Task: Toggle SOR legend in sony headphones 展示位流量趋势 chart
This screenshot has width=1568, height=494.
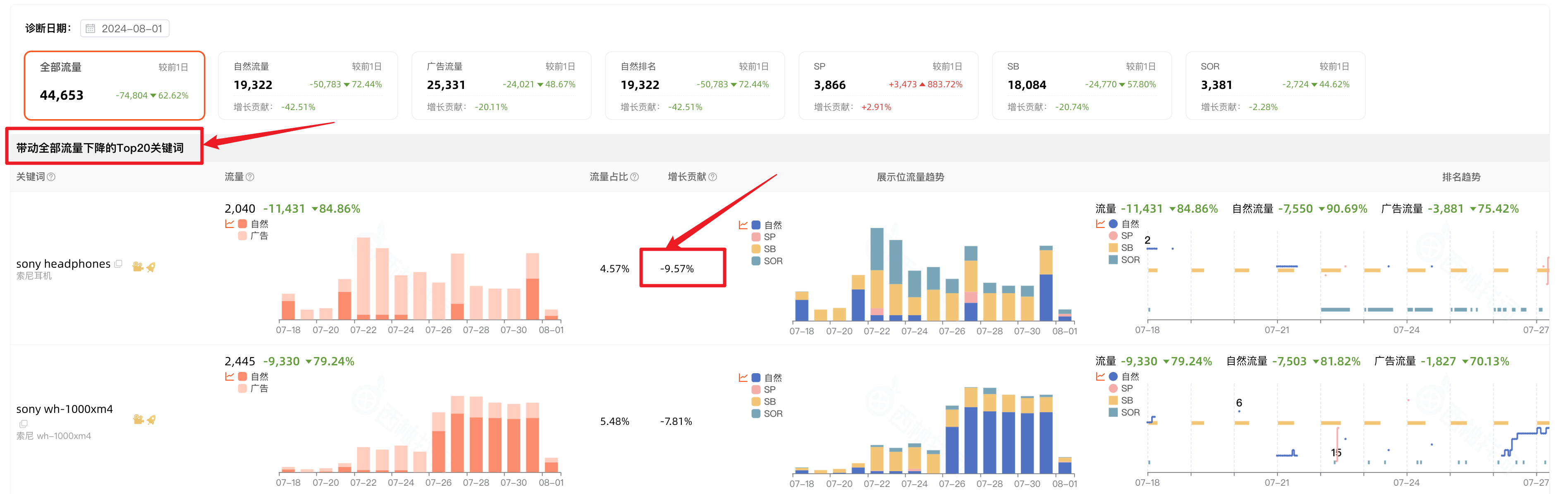Action: click(x=767, y=261)
